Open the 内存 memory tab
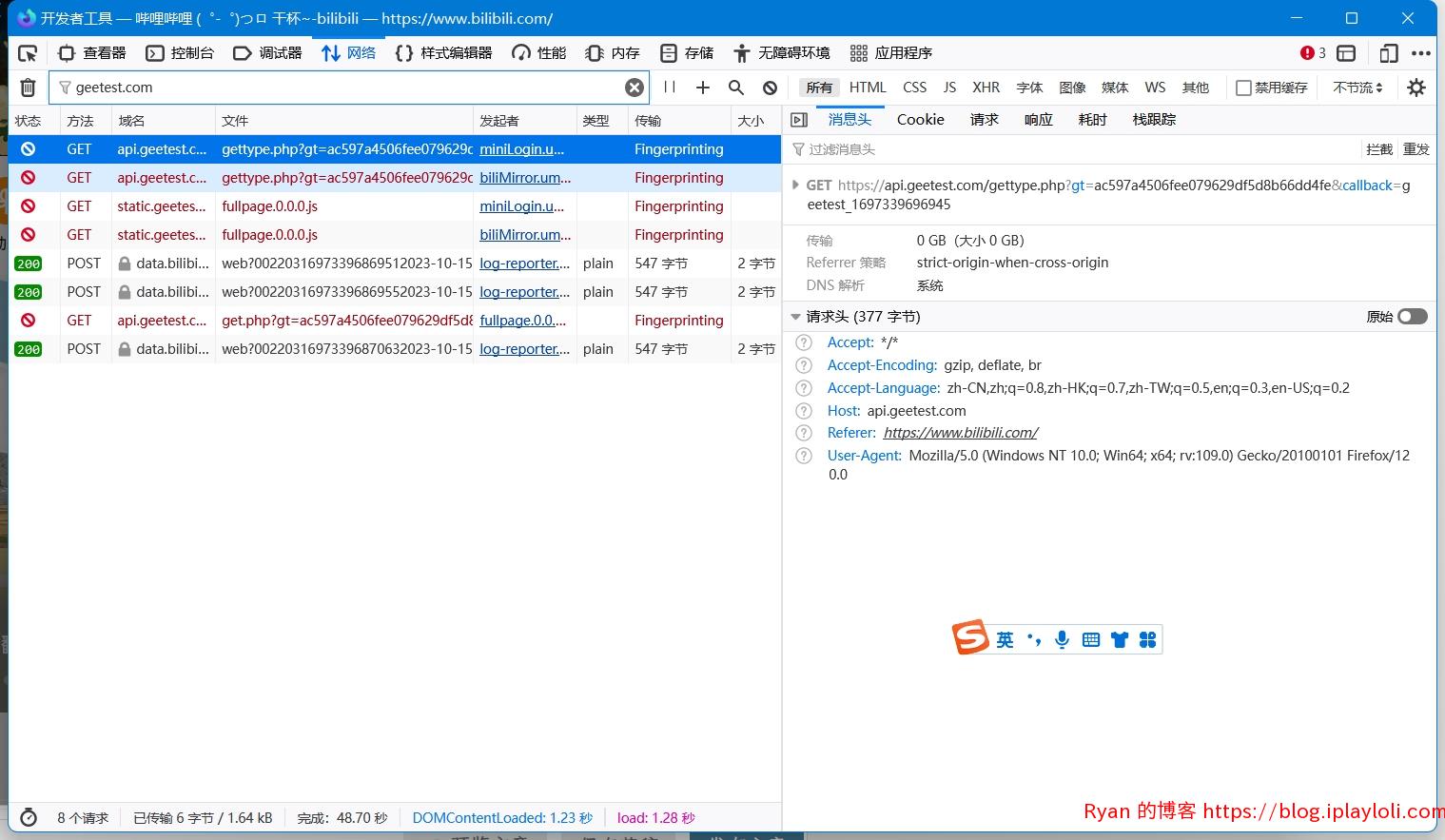1445x840 pixels. pyautogui.click(x=613, y=53)
